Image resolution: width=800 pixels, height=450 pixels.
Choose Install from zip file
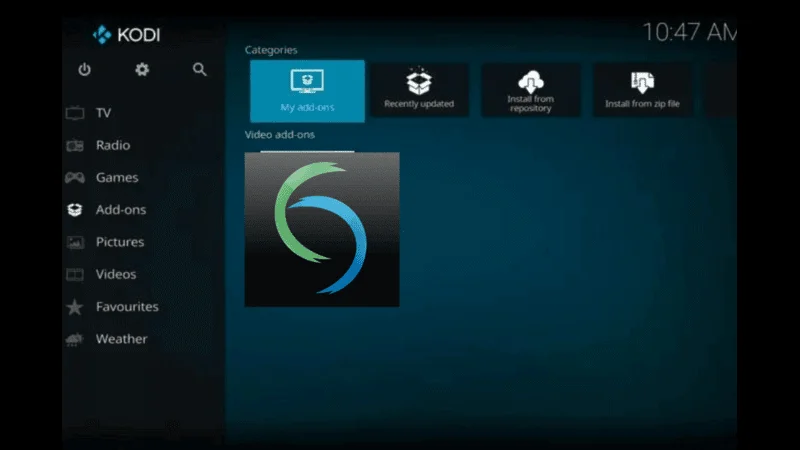(x=642, y=90)
